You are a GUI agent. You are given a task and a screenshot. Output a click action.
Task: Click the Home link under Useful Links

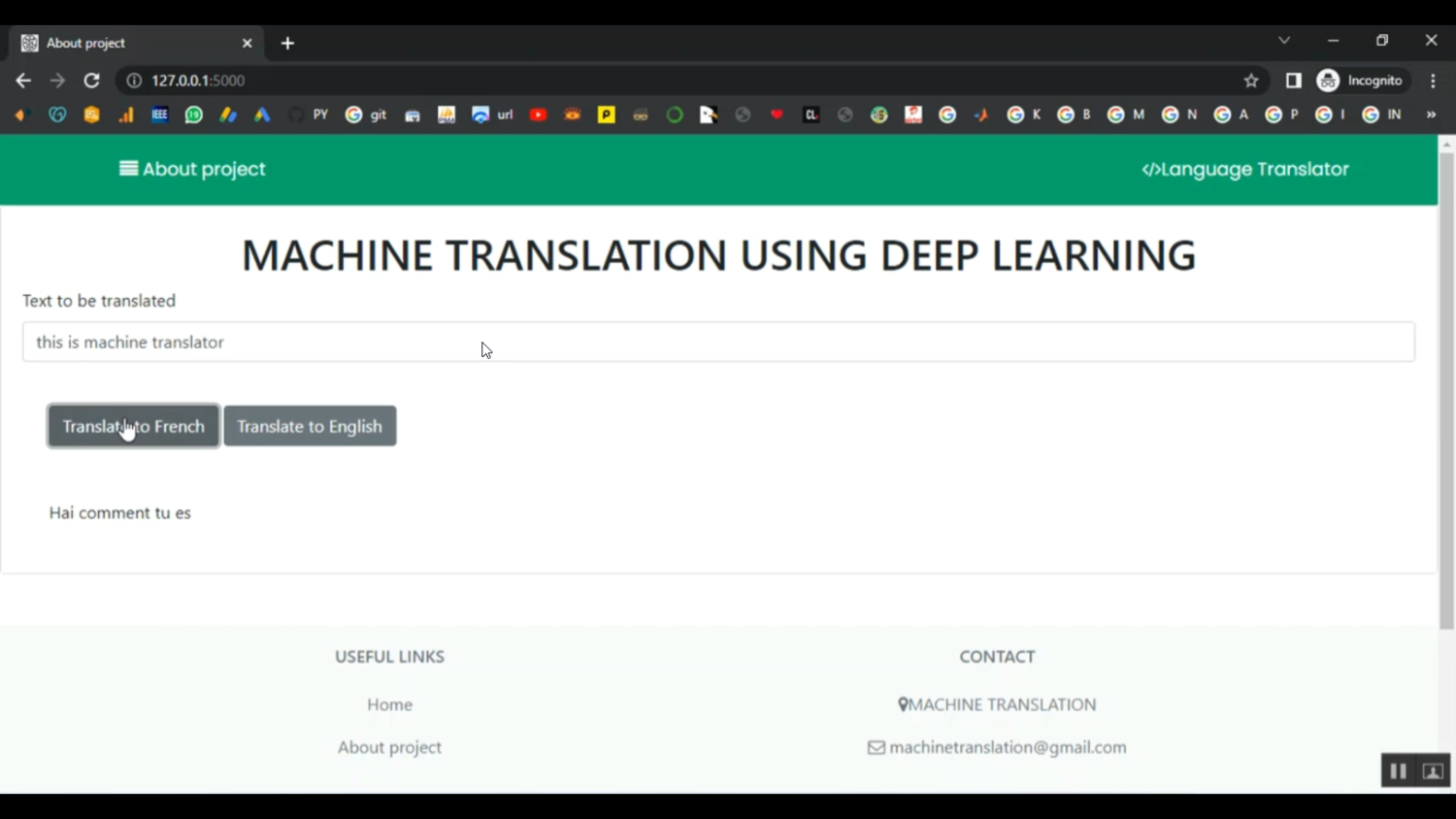(389, 704)
